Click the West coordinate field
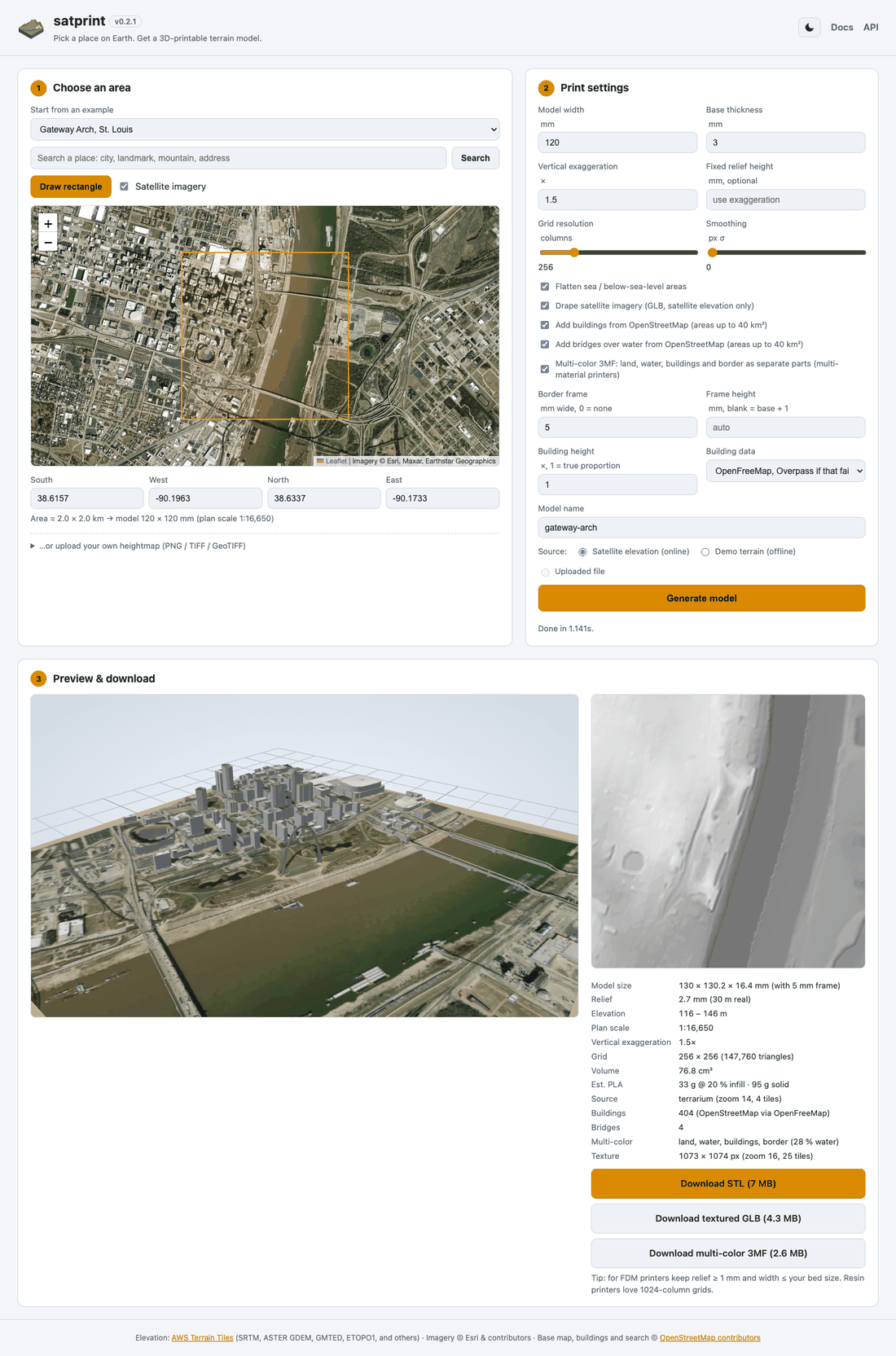Viewport: 896px width, 1356px height. coord(205,498)
